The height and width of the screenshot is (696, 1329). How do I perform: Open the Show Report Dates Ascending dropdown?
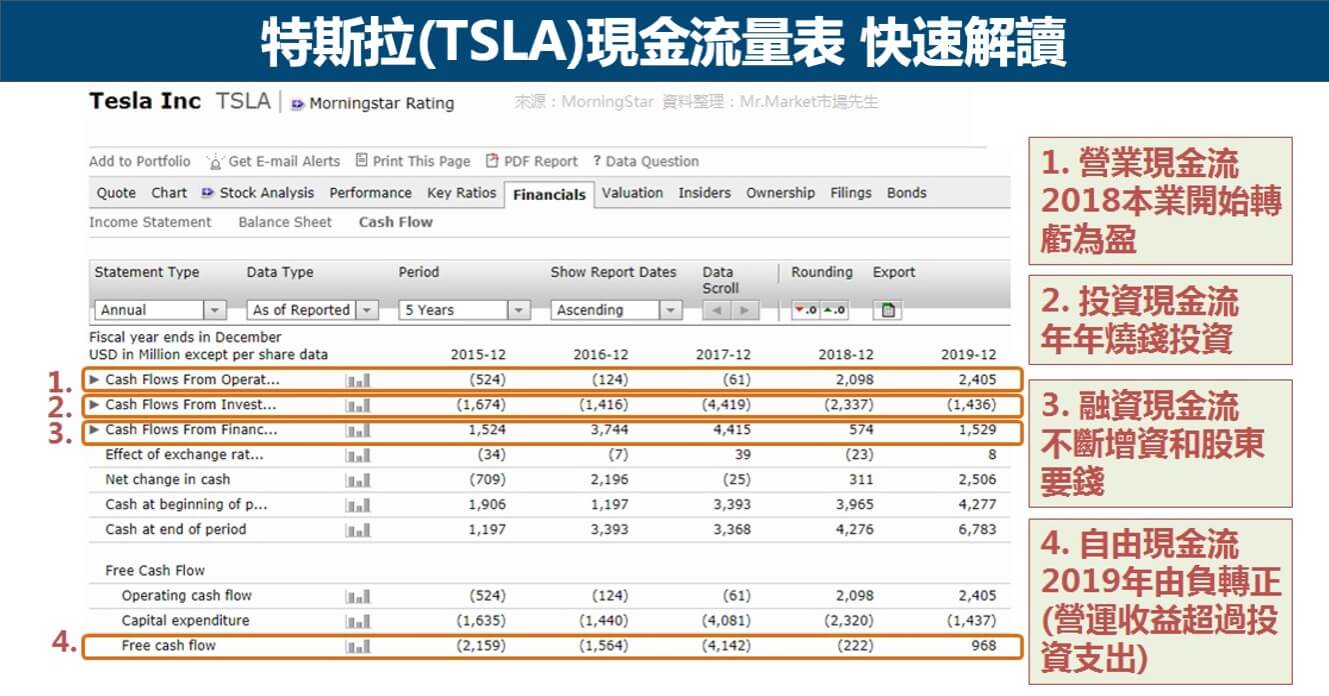616,310
